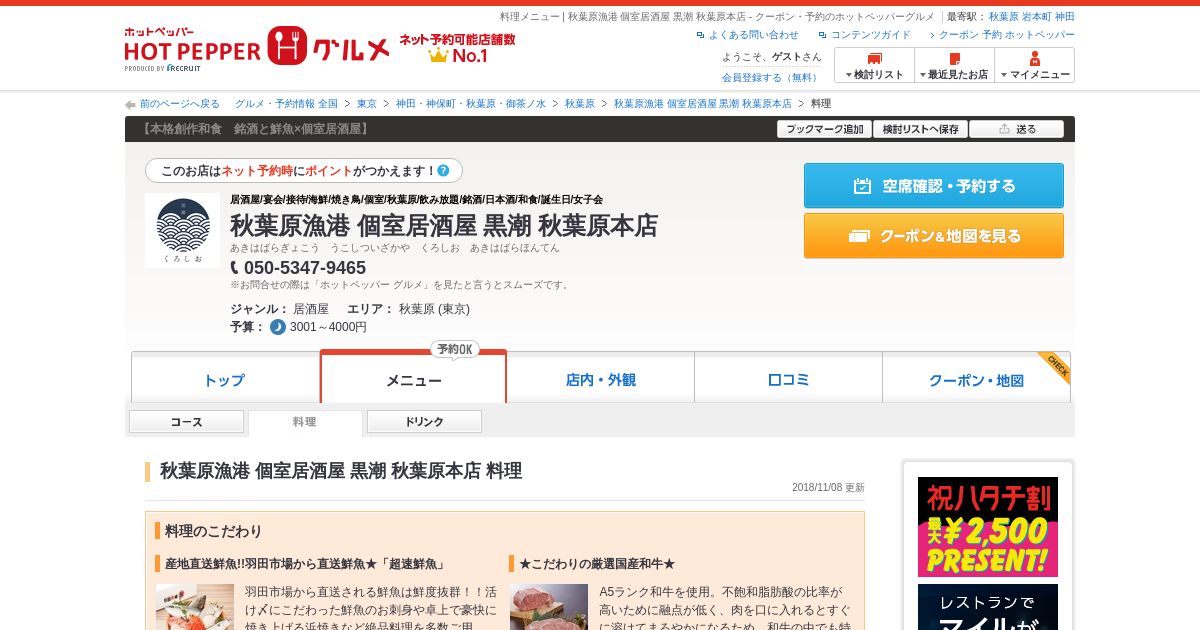Image resolution: width=1200 pixels, height=630 pixels.
Task: Click the genre text 居酒屋
Action: tap(311, 309)
